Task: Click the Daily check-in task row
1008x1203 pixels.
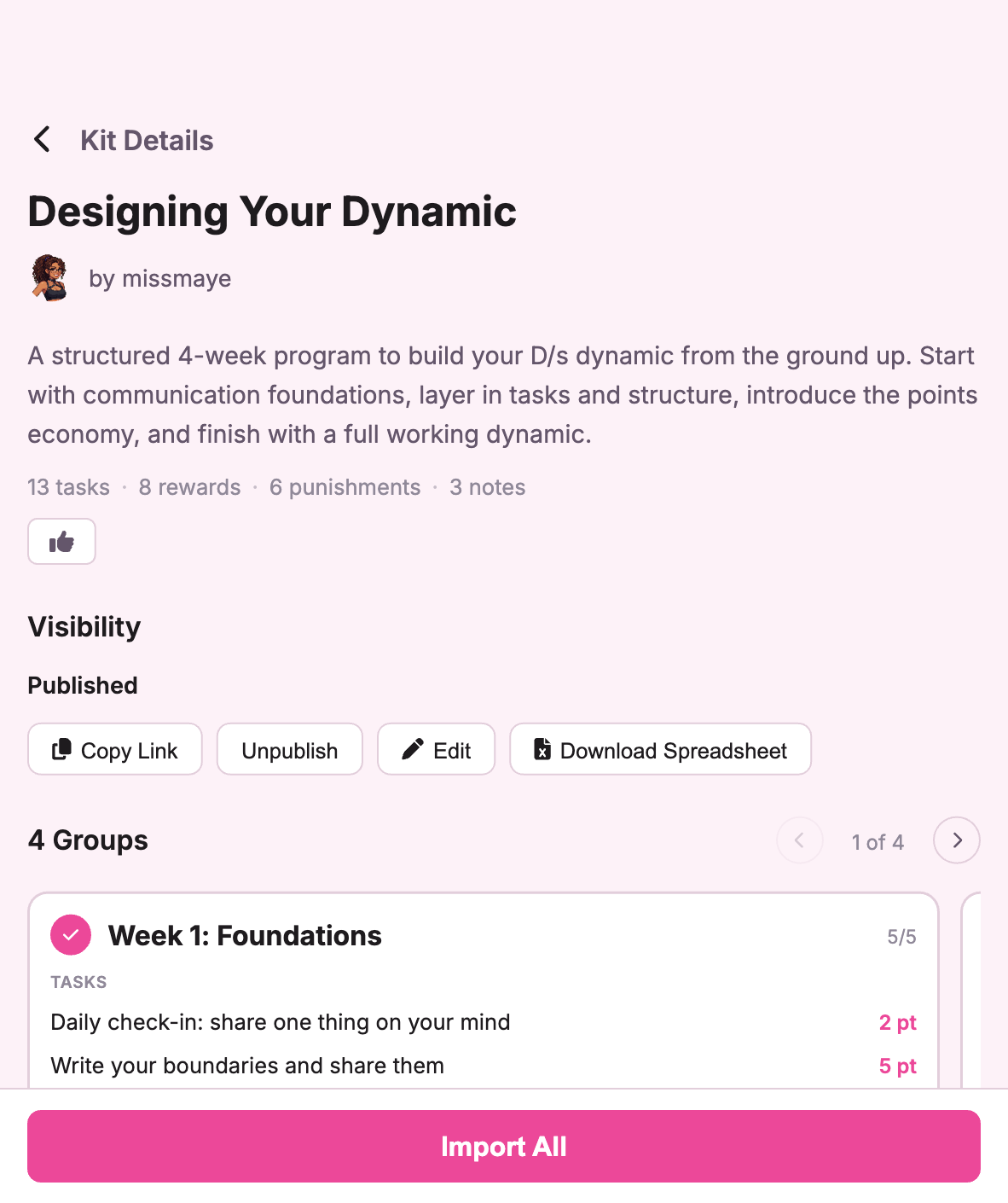Action: point(280,1022)
